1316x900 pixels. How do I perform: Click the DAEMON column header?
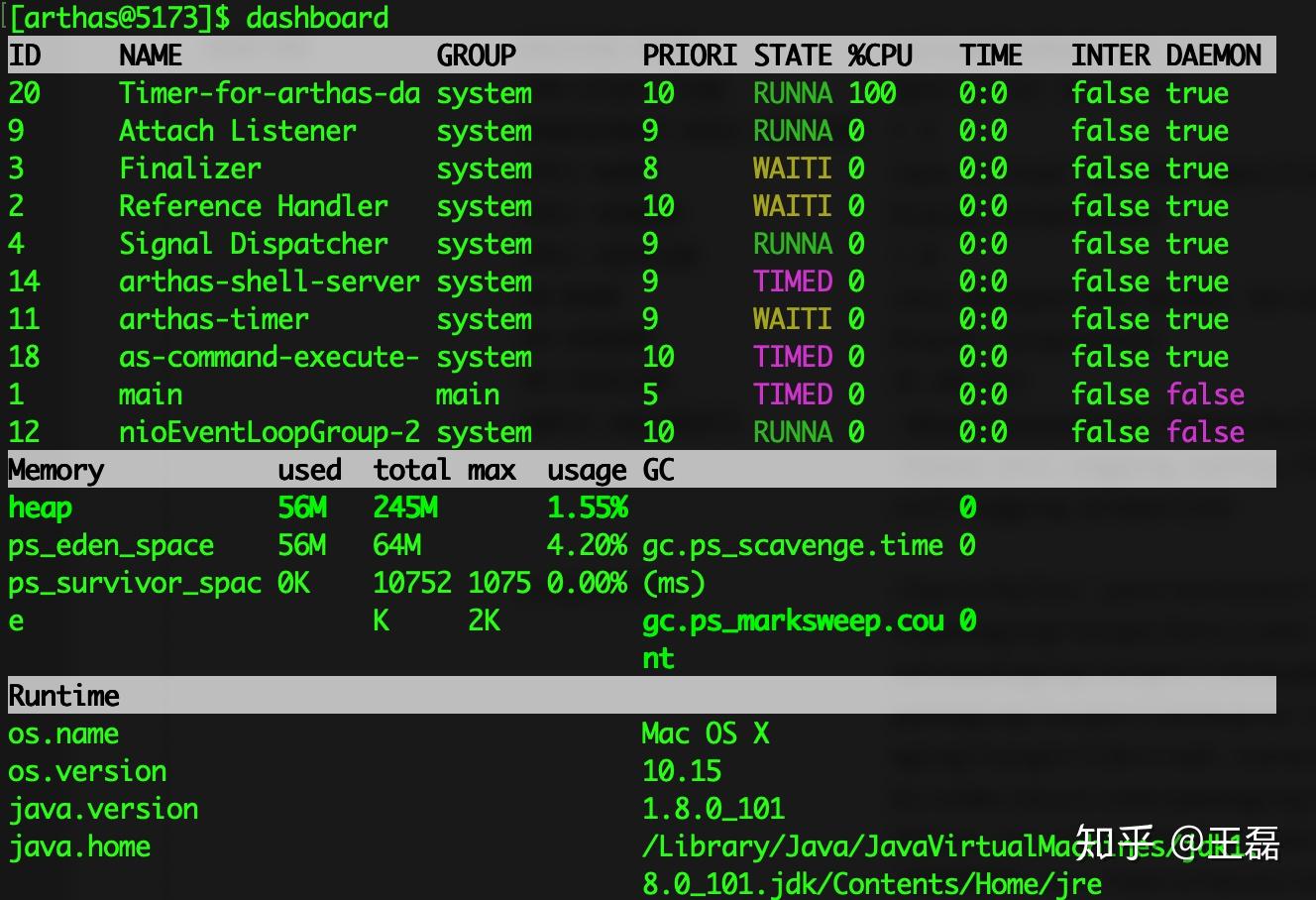point(1214,56)
